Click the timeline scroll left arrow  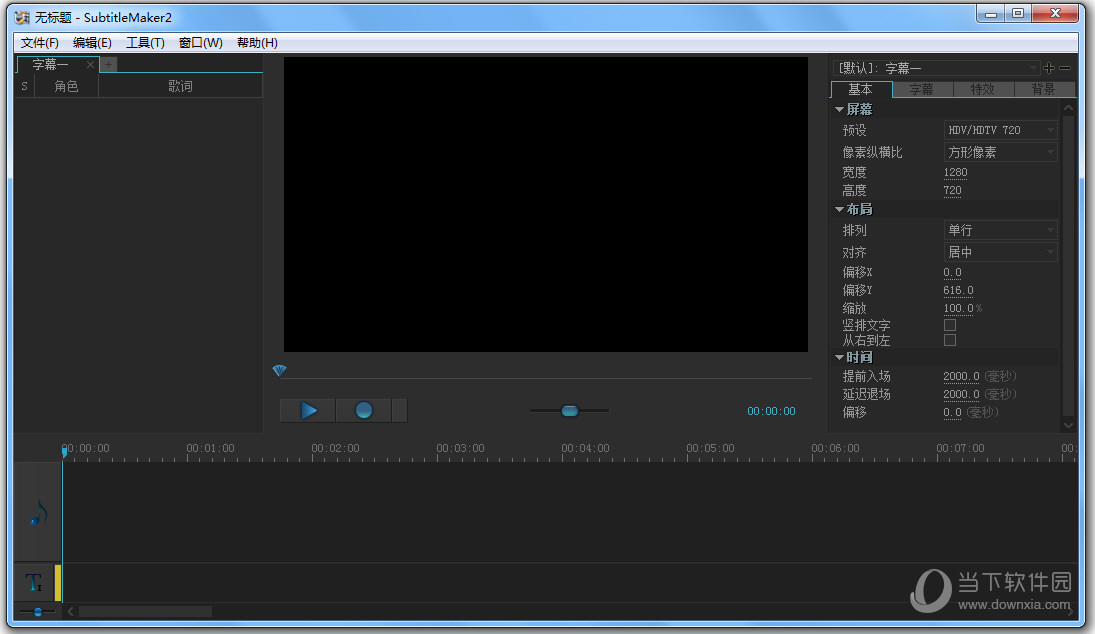[x=70, y=612]
